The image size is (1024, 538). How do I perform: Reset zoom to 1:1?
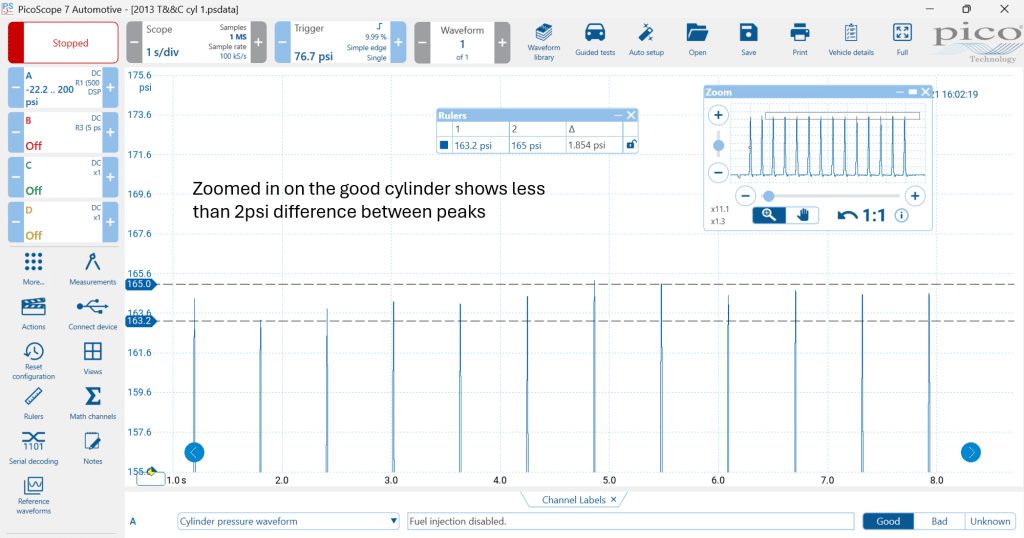coord(874,215)
